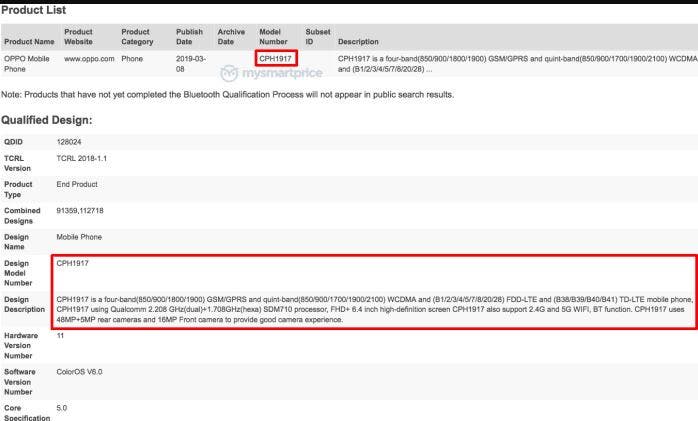Viewport: 698px width, 421px height.
Task: Click the Product Name column header
Action: point(29,41)
